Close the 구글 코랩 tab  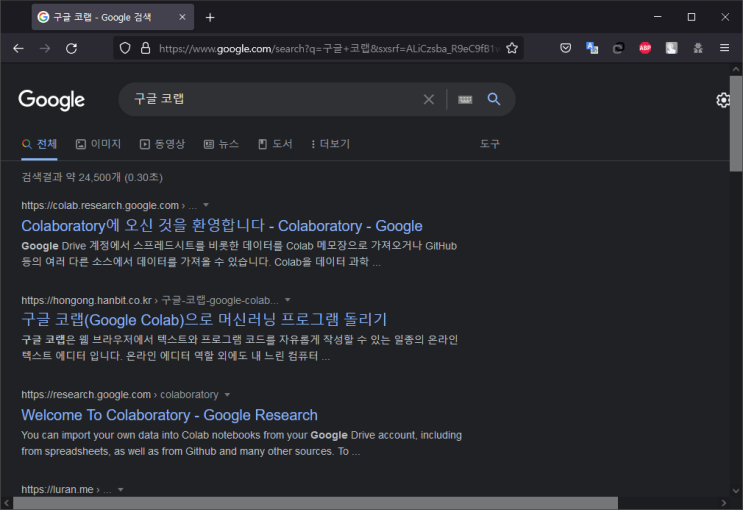(x=182, y=17)
